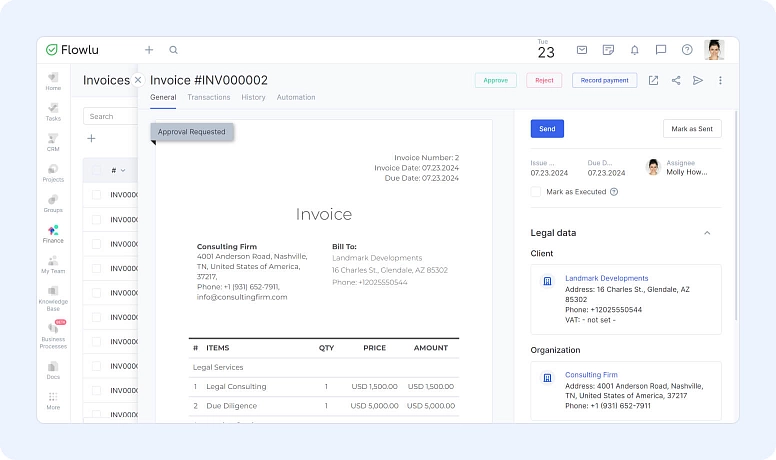This screenshot has height=460, width=776.
Task: Open the mail envelope icon in header
Action: tap(582, 50)
